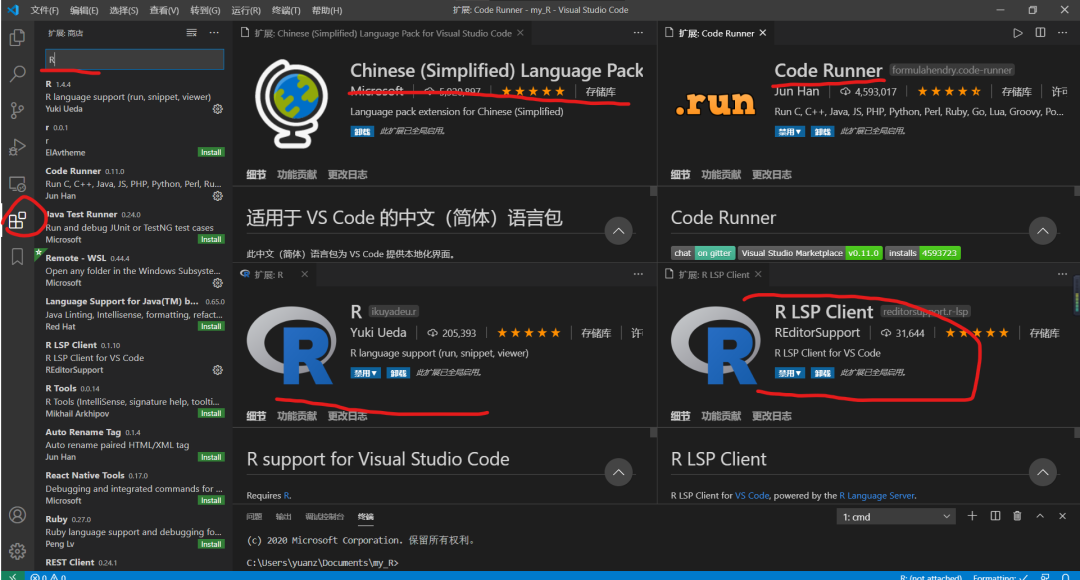Collapse the Chinese language pack readme heading
The image size is (1080, 580).
pos(619,231)
